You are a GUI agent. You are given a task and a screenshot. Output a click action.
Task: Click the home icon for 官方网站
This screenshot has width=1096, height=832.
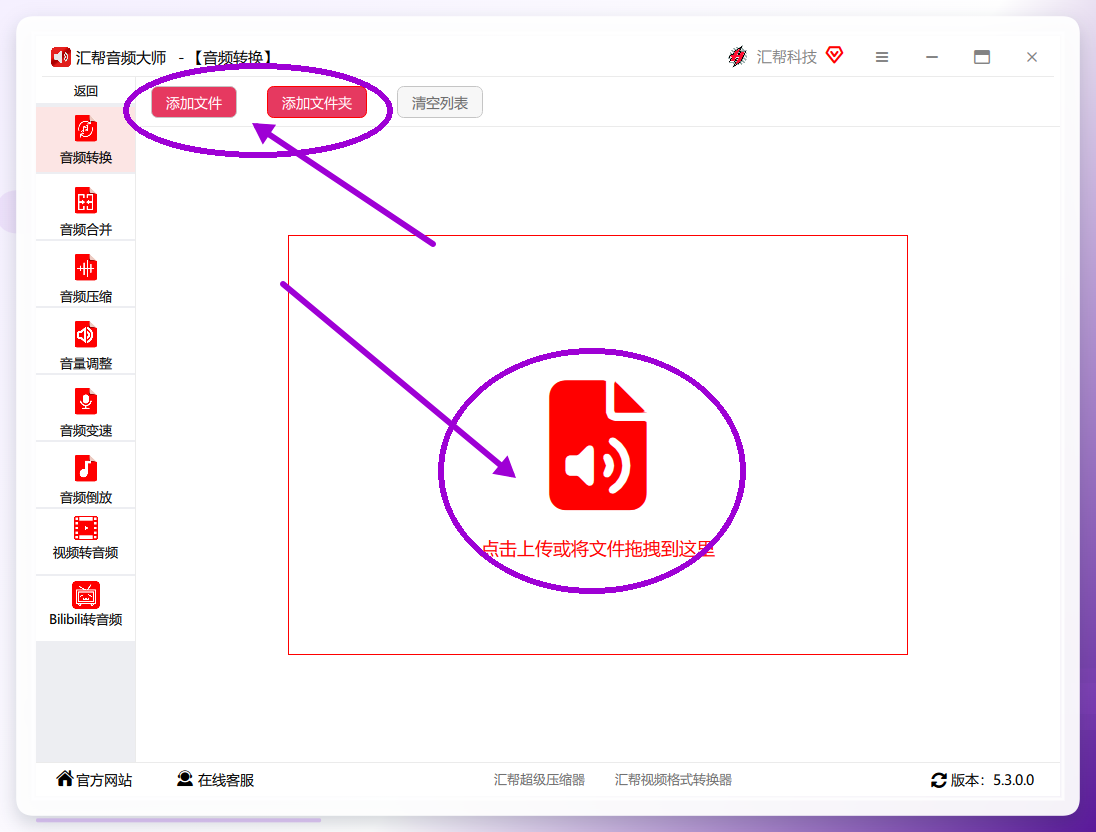coord(64,778)
